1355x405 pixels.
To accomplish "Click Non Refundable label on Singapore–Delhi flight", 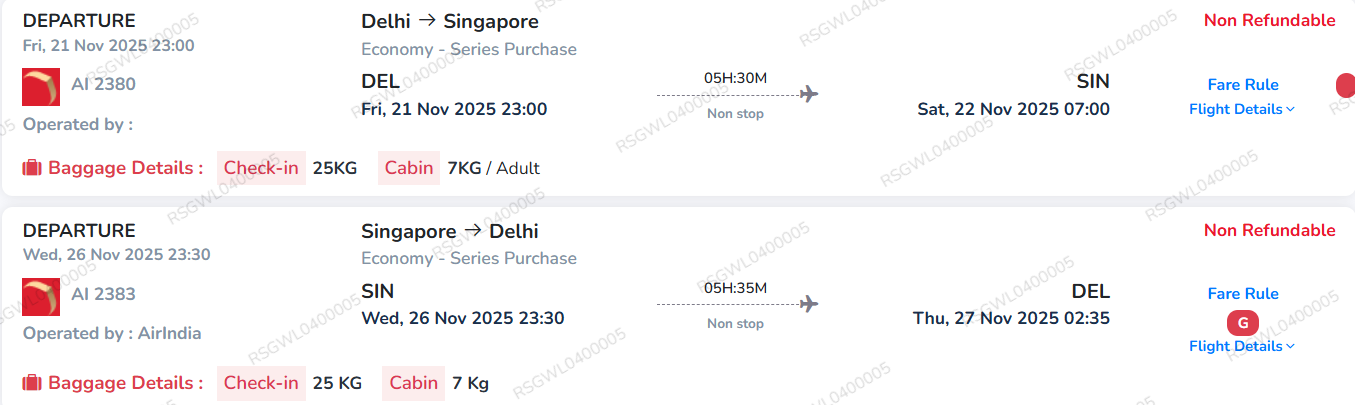I will point(1269,231).
